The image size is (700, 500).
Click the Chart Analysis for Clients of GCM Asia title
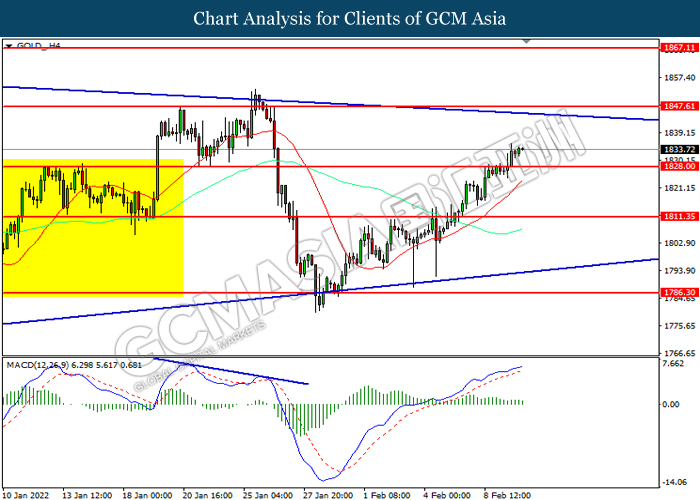click(x=350, y=19)
